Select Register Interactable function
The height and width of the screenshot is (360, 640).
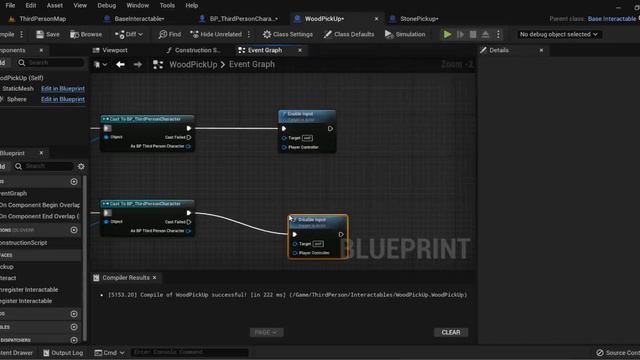click(26, 301)
